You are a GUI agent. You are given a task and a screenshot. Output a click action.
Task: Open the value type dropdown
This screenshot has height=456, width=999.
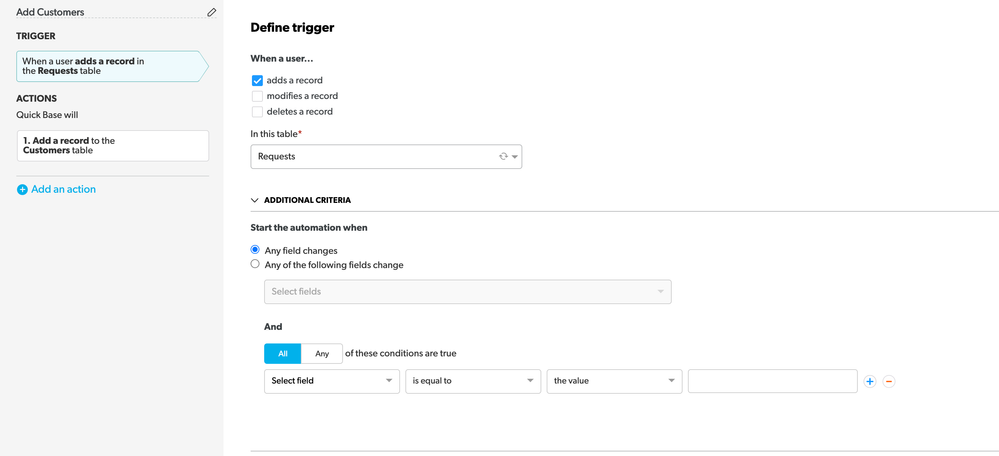(x=614, y=381)
